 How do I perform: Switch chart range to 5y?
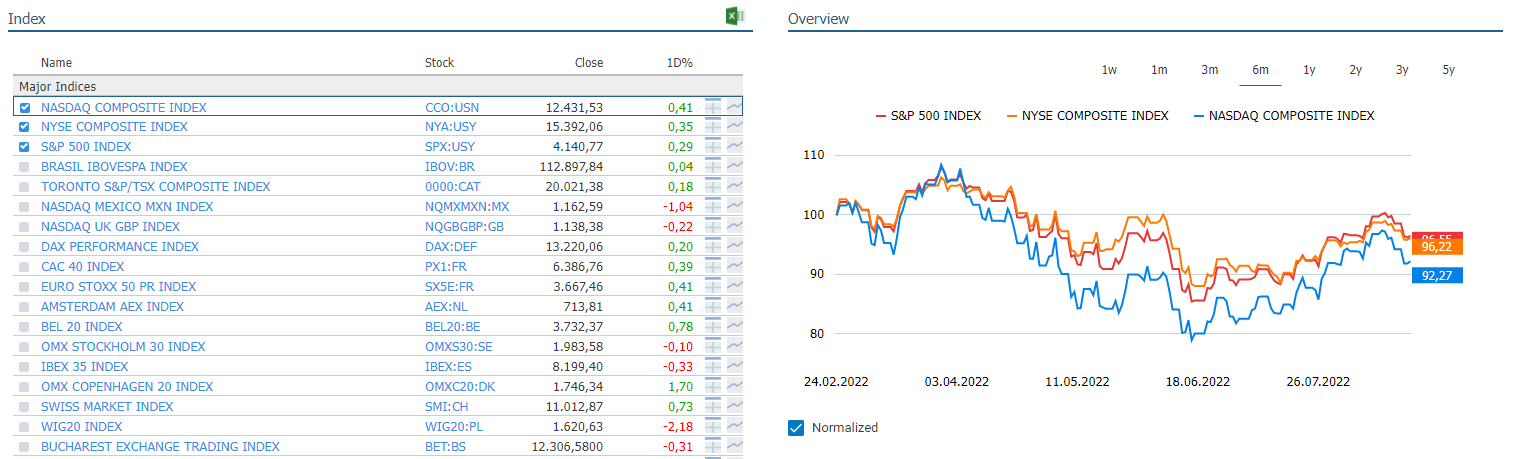[1448, 70]
